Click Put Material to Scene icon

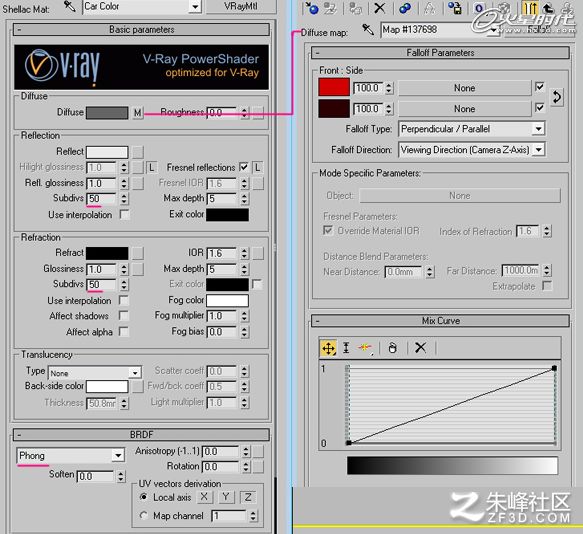pos(330,8)
